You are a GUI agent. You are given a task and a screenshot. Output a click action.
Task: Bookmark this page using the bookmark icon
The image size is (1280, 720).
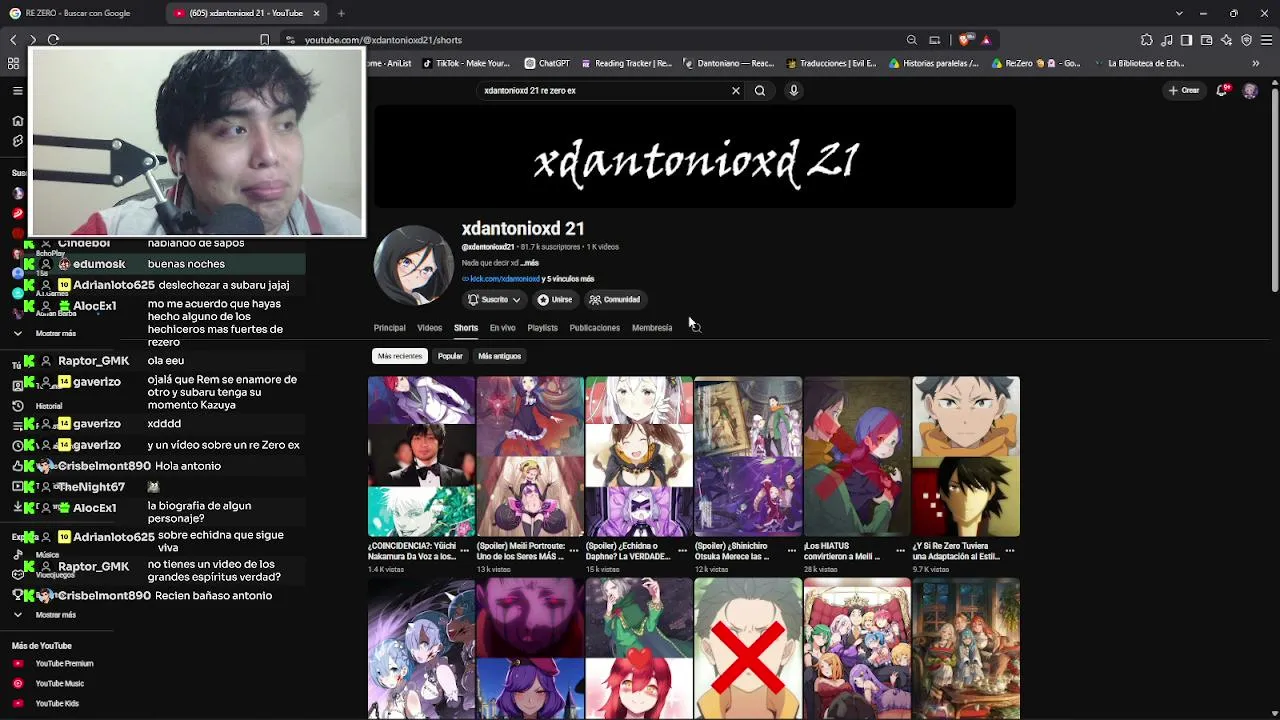coord(264,40)
